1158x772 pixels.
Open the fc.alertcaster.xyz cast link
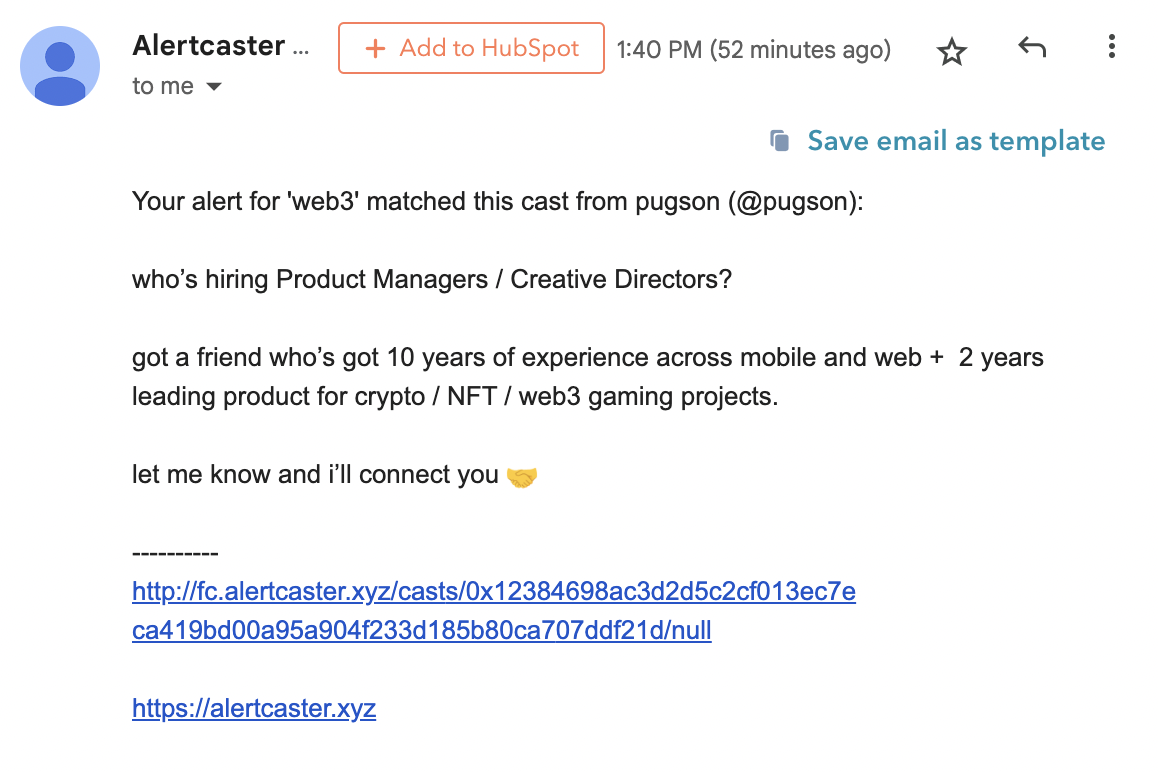pyautogui.click(x=493, y=592)
